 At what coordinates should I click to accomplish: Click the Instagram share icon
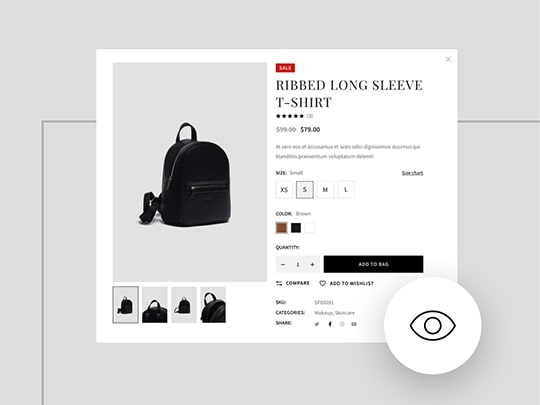pyautogui.click(x=342, y=324)
